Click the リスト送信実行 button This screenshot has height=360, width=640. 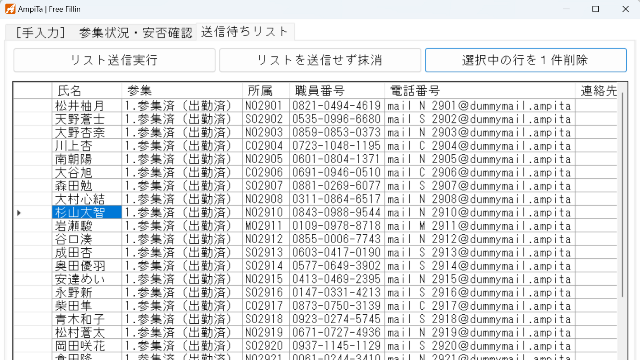tap(114, 60)
